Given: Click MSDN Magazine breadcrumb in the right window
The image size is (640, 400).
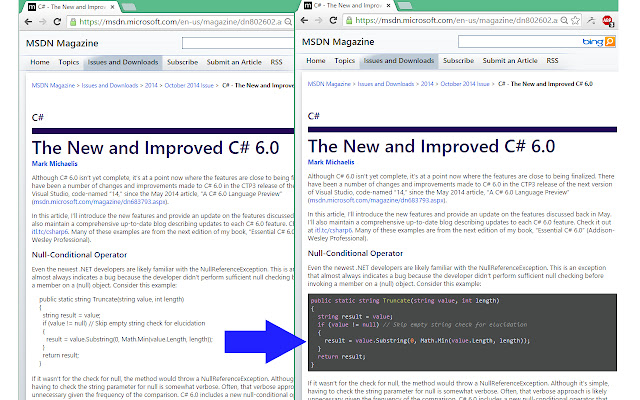Looking at the screenshot, I should 329,84.
